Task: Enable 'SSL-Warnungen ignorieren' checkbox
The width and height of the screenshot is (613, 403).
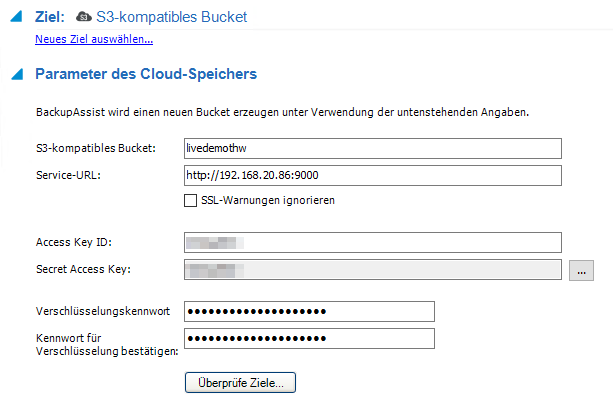Action: coord(191,200)
